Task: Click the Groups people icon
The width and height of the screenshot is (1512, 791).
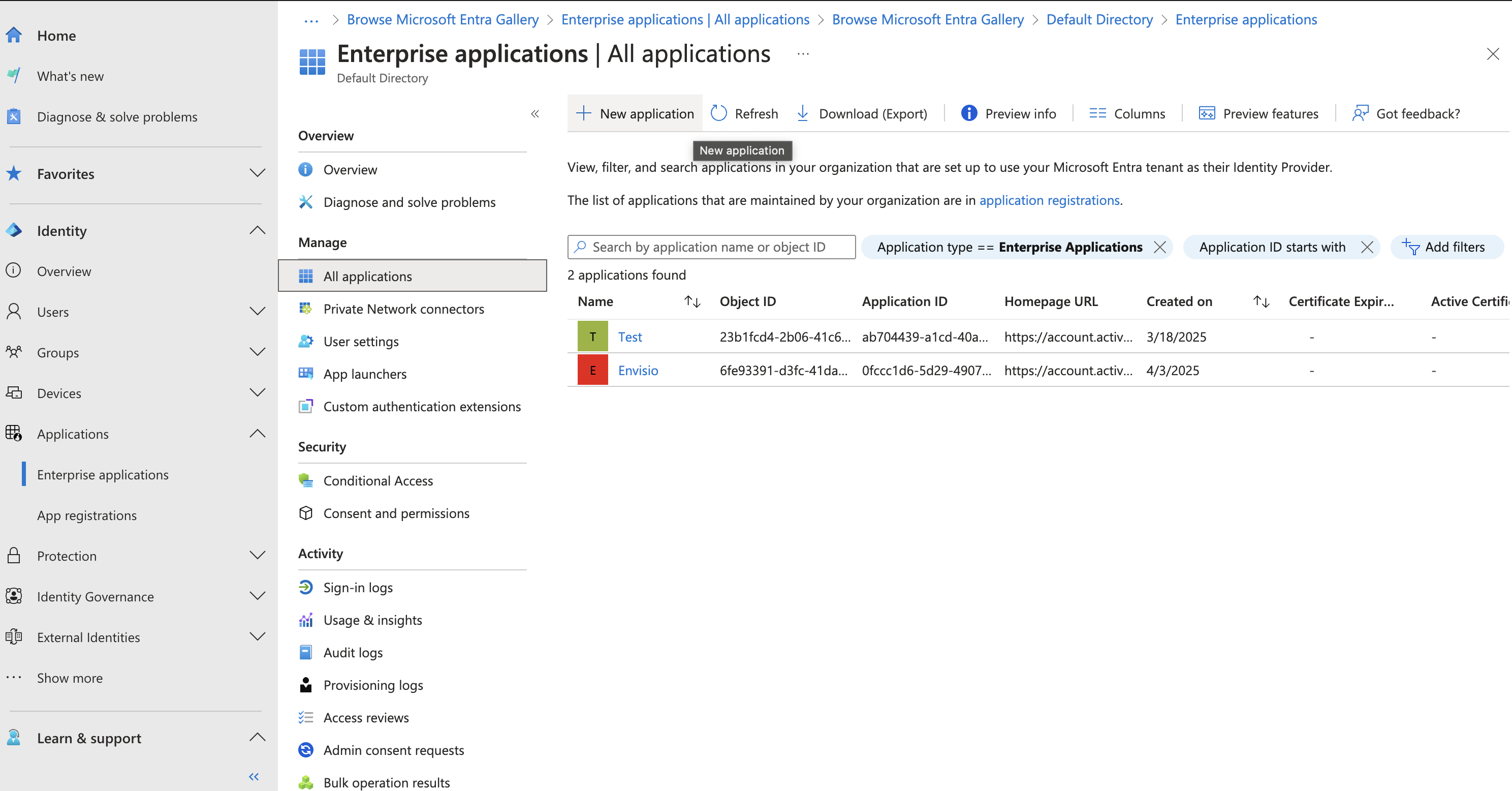Action: (x=14, y=352)
